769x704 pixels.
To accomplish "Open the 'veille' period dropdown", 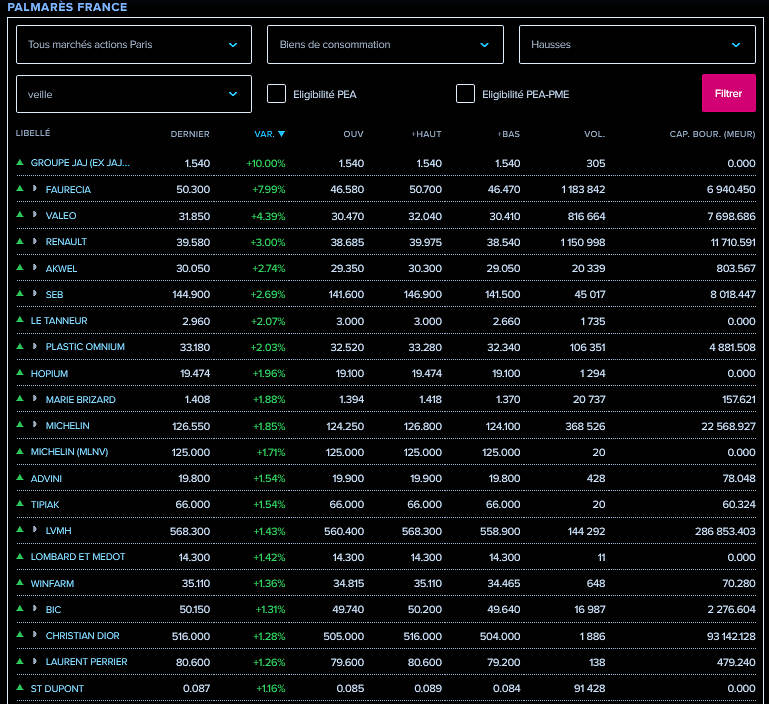I will [134, 94].
